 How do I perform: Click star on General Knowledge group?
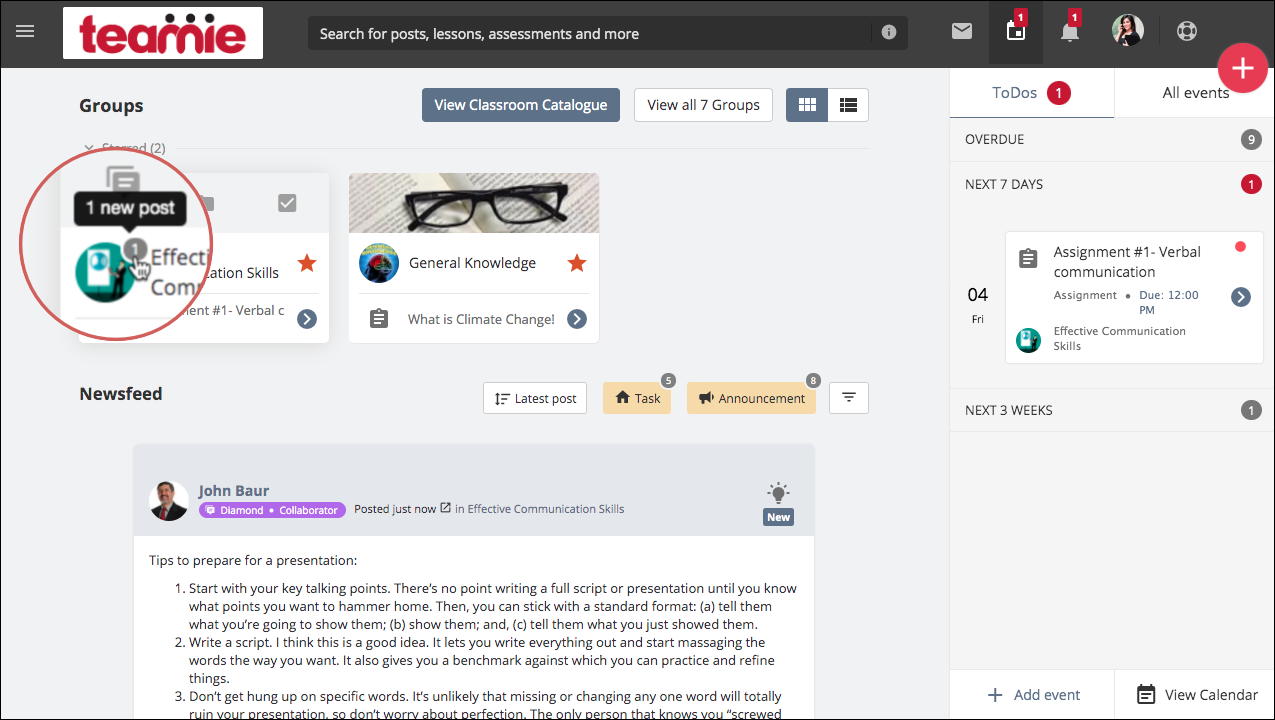tap(576, 263)
